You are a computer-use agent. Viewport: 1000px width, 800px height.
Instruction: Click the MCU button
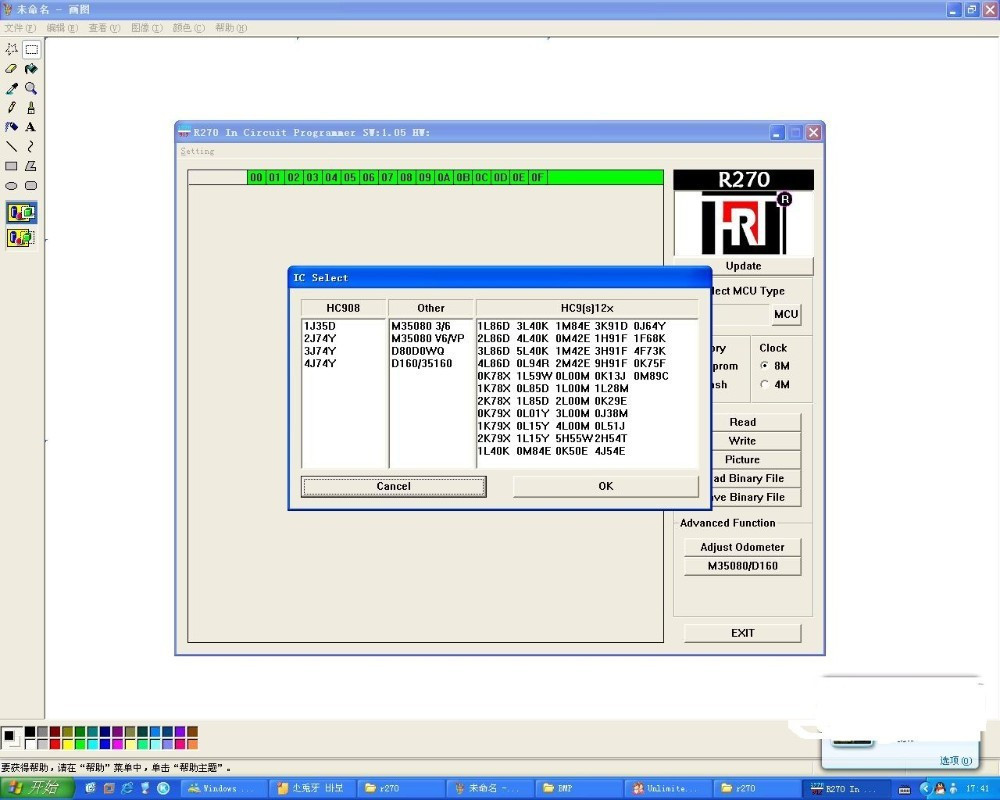pyautogui.click(x=786, y=314)
